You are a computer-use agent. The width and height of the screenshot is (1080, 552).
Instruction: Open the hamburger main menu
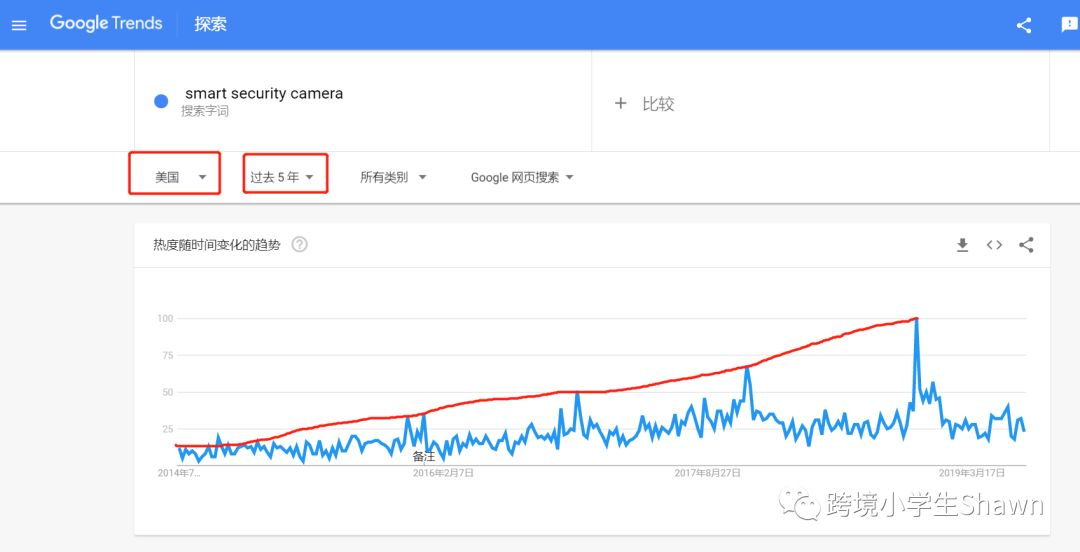tap(19, 25)
